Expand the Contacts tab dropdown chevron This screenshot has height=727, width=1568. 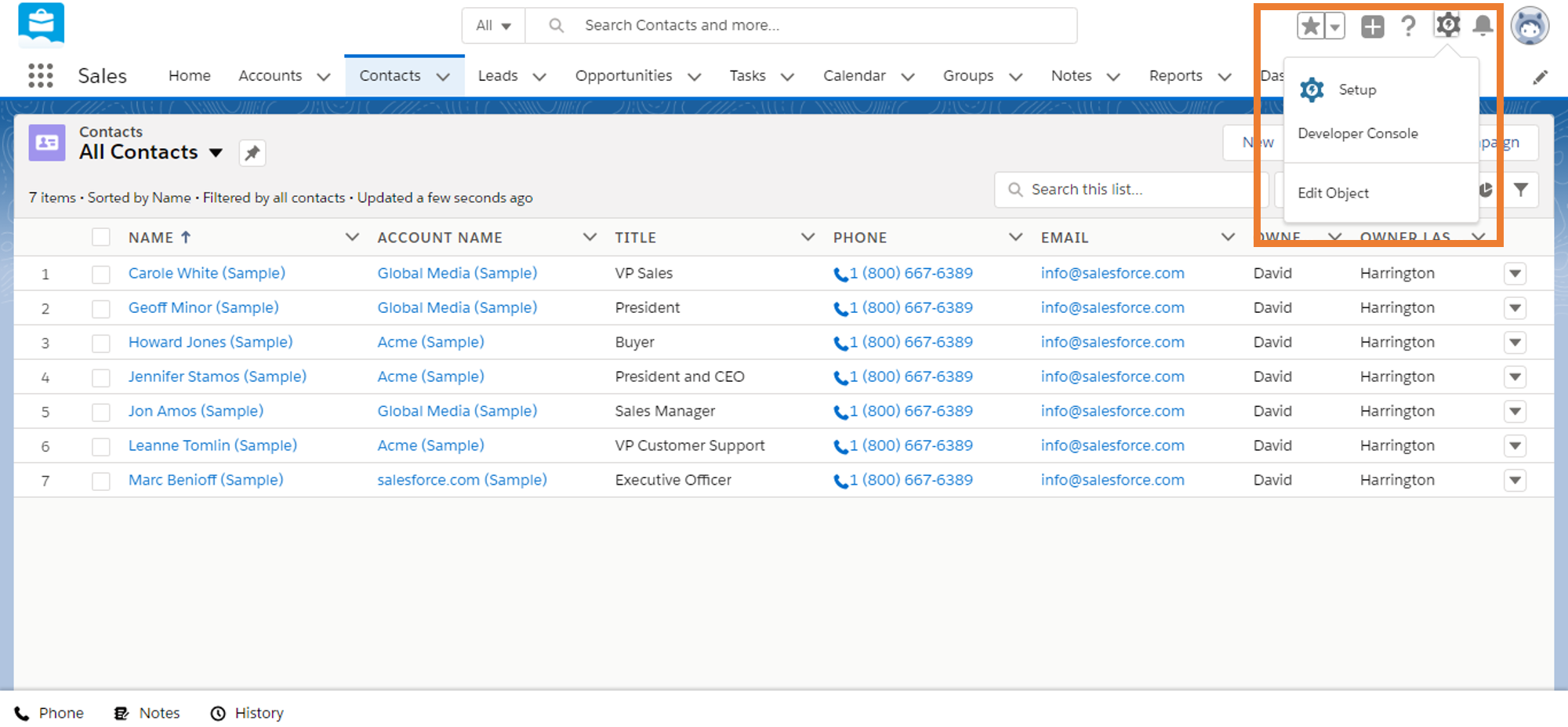(x=443, y=77)
